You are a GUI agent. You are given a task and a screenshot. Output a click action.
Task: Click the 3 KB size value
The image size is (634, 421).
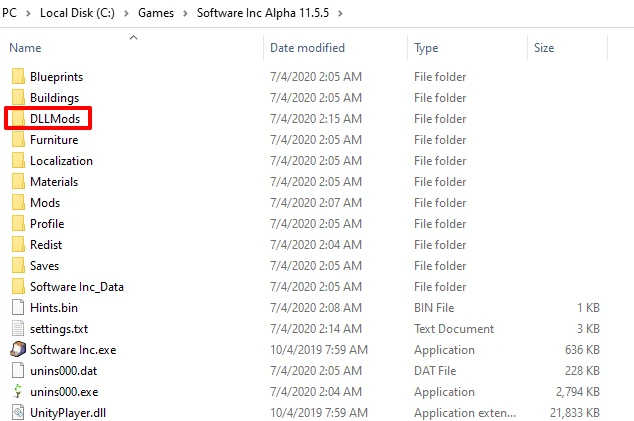tap(588, 329)
